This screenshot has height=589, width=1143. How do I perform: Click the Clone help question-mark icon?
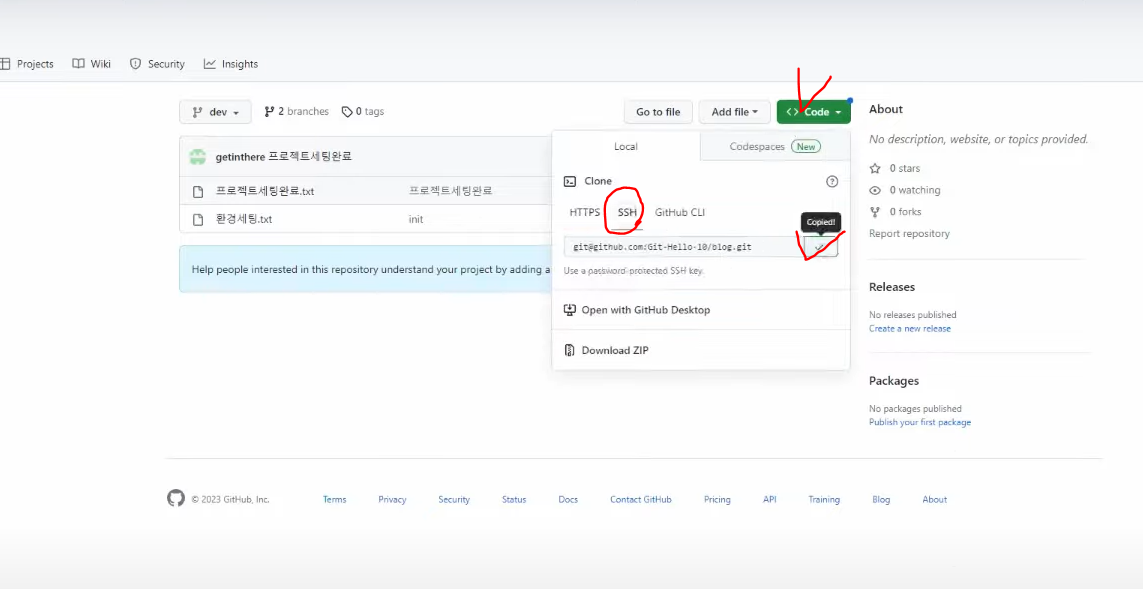(x=832, y=182)
